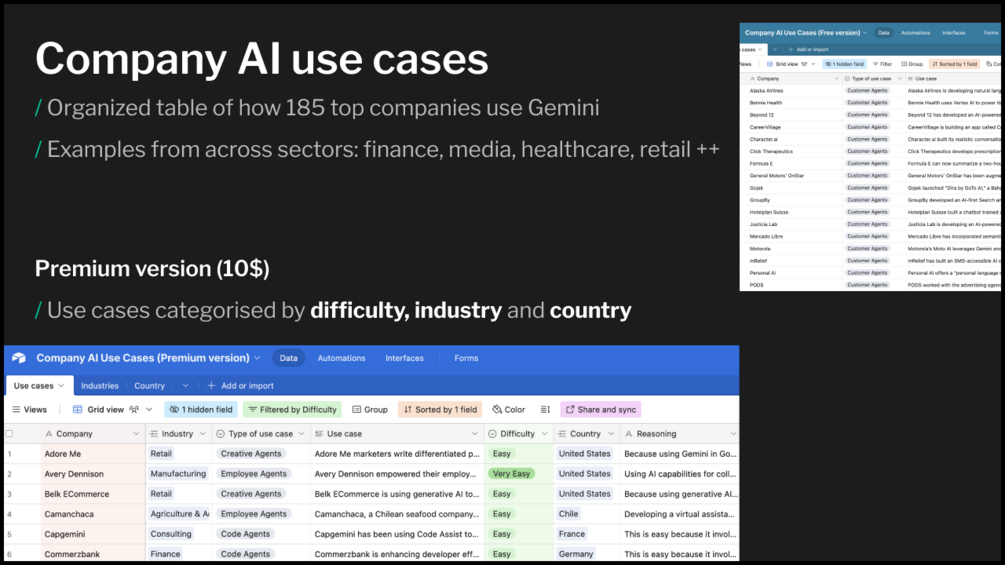Click the Difficulty field type icon
1005x565 pixels.
pyautogui.click(x=492, y=434)
